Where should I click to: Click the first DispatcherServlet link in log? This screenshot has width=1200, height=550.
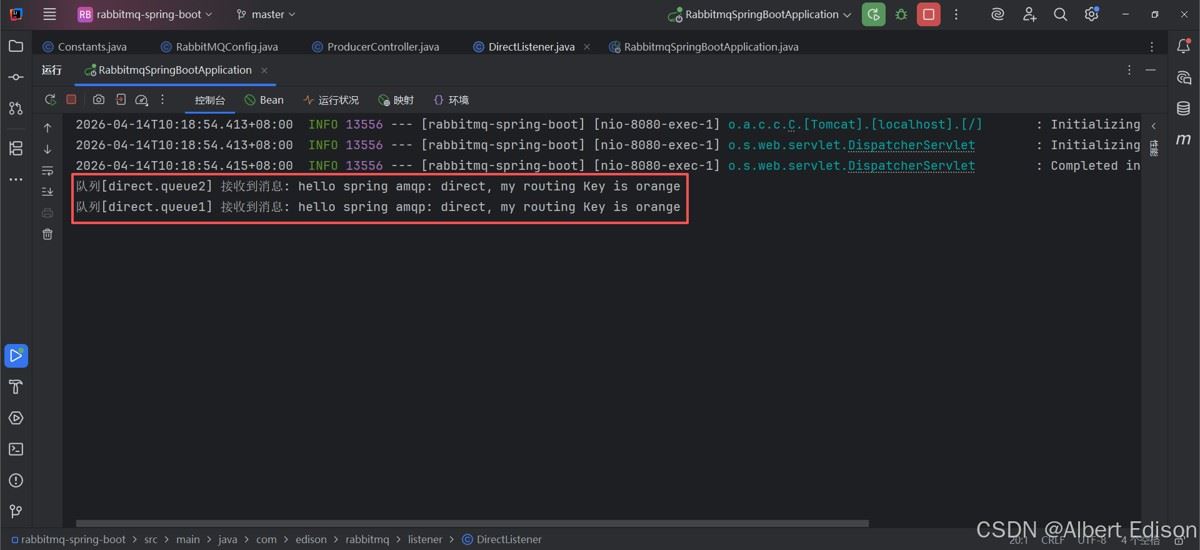point(911,145)
